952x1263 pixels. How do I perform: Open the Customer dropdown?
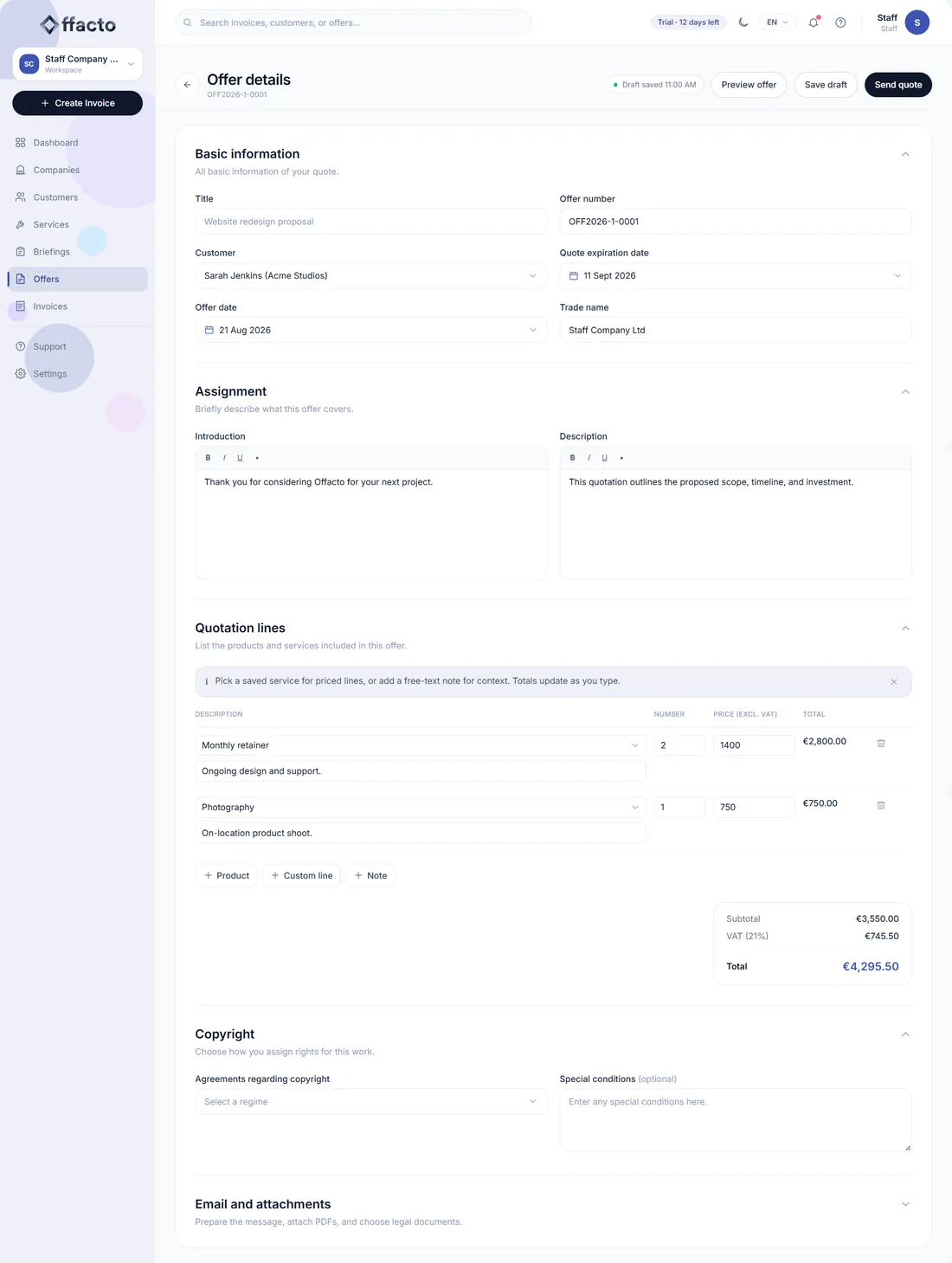(371, 276)
